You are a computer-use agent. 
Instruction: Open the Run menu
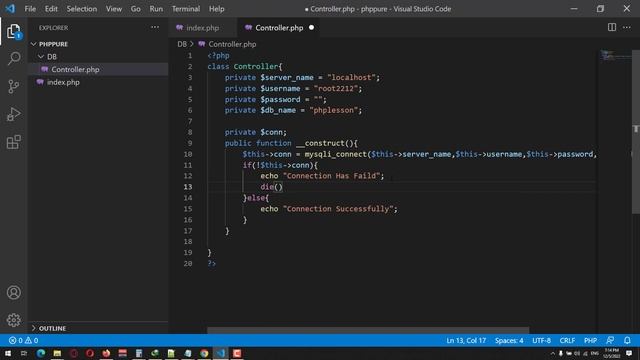(156, 9)
